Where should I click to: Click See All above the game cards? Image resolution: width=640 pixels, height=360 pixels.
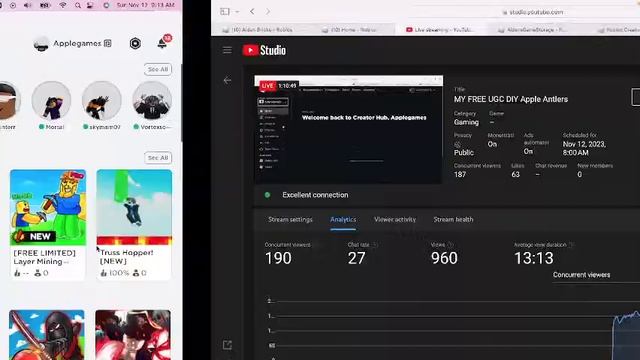pyautogui.click(x=158, y=158)
